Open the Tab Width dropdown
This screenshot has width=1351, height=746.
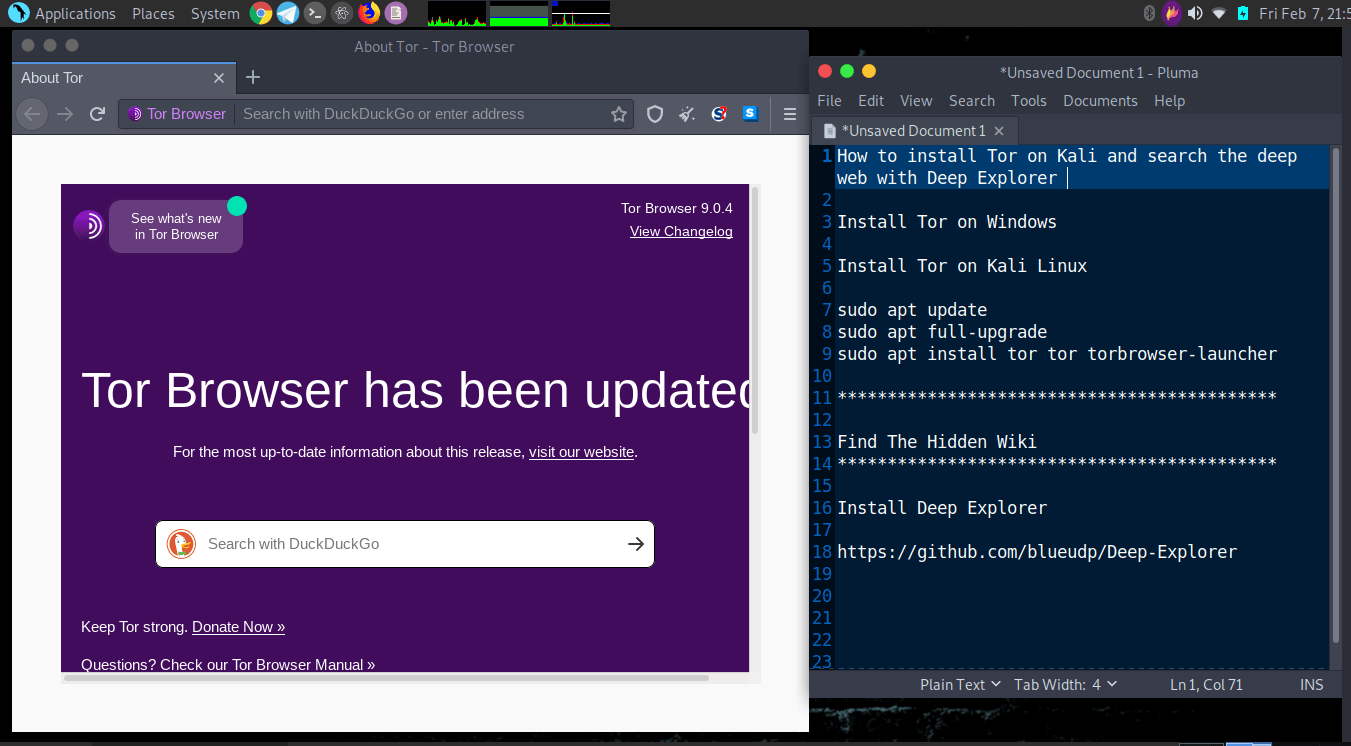click(x=1066, y=685)
